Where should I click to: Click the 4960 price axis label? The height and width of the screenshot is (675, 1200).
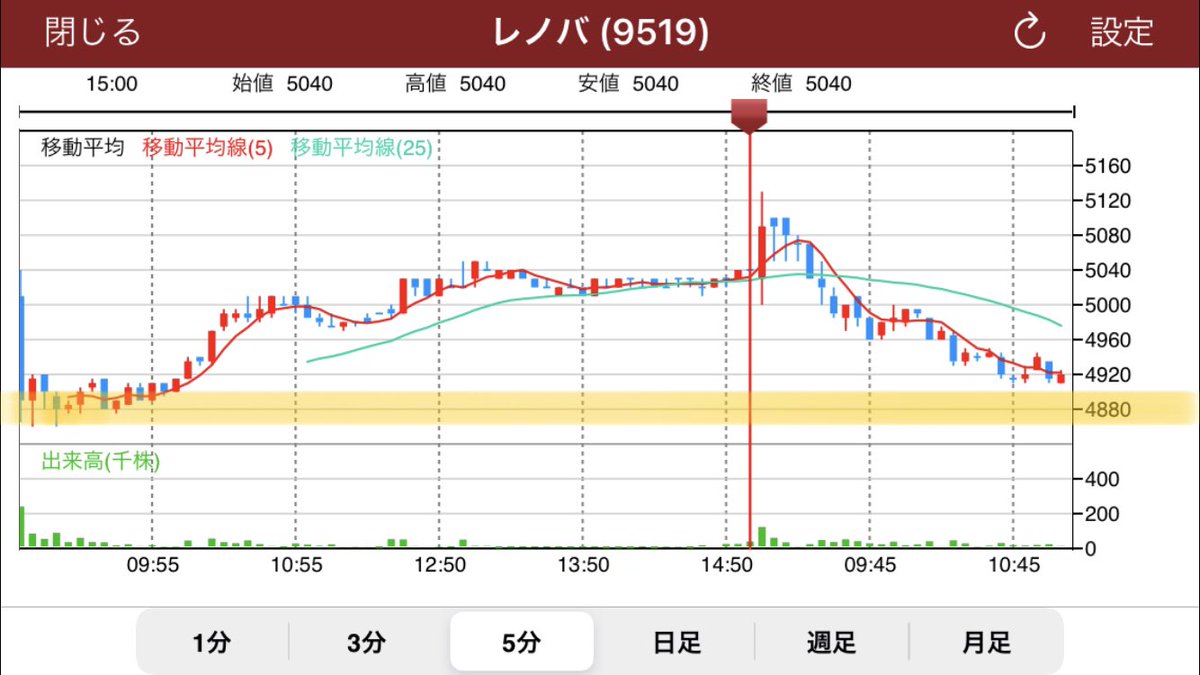click(1107, 340)
